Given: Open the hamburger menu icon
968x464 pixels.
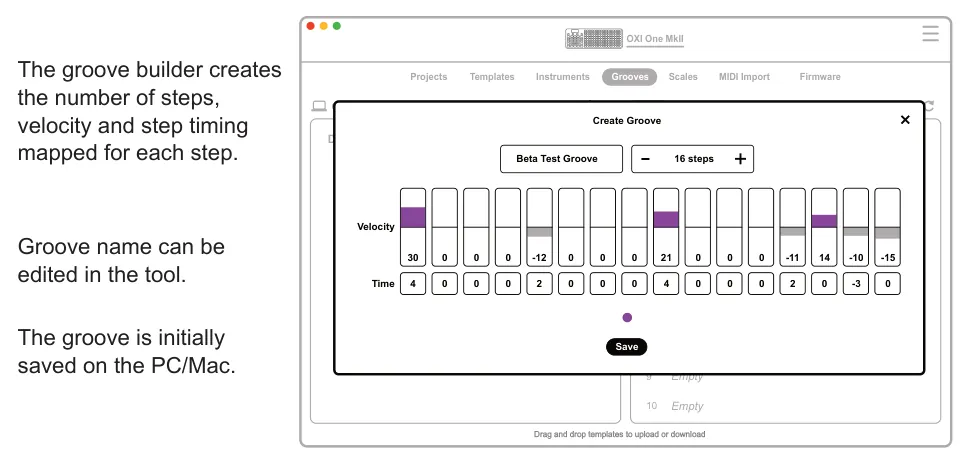Looking at the screenshot, I should coord(930,33).
